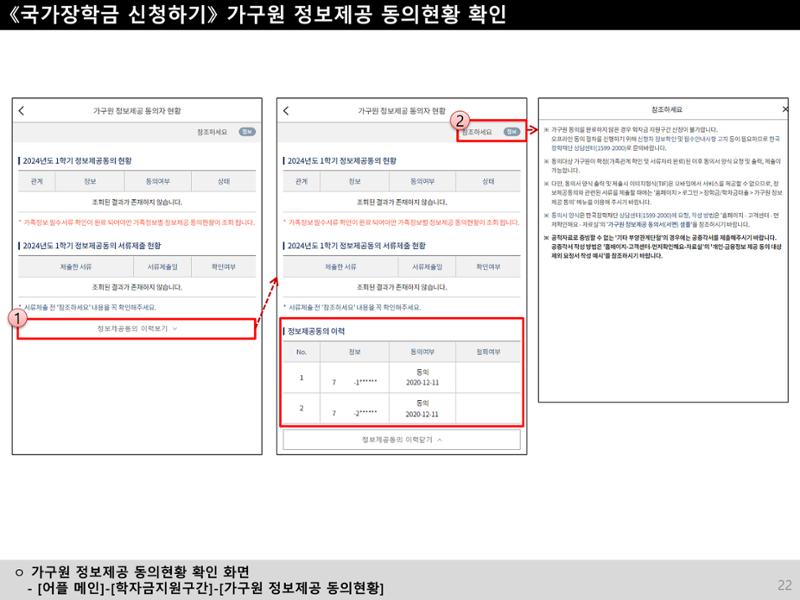Viewport: 800px width, 600px height.
Task: Click the bold 공적자료로 증빙할 수 없는 notice paragraph
Action: pyautogui.click(x=663, y=246)
